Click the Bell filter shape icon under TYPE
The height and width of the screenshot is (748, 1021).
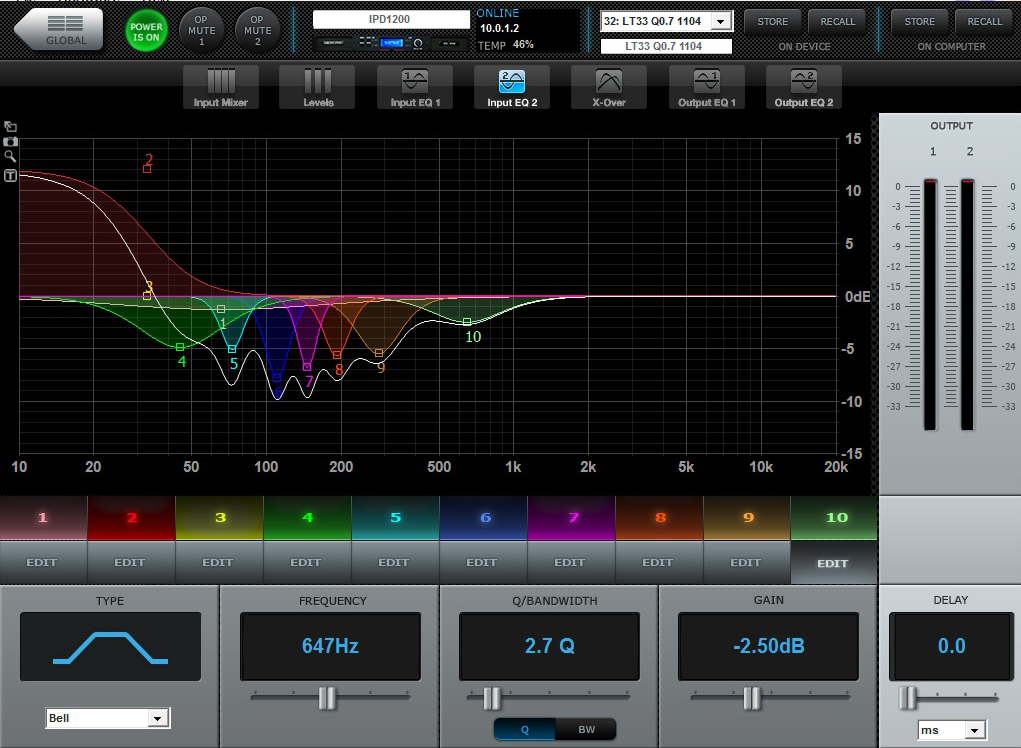coord(110,646)
